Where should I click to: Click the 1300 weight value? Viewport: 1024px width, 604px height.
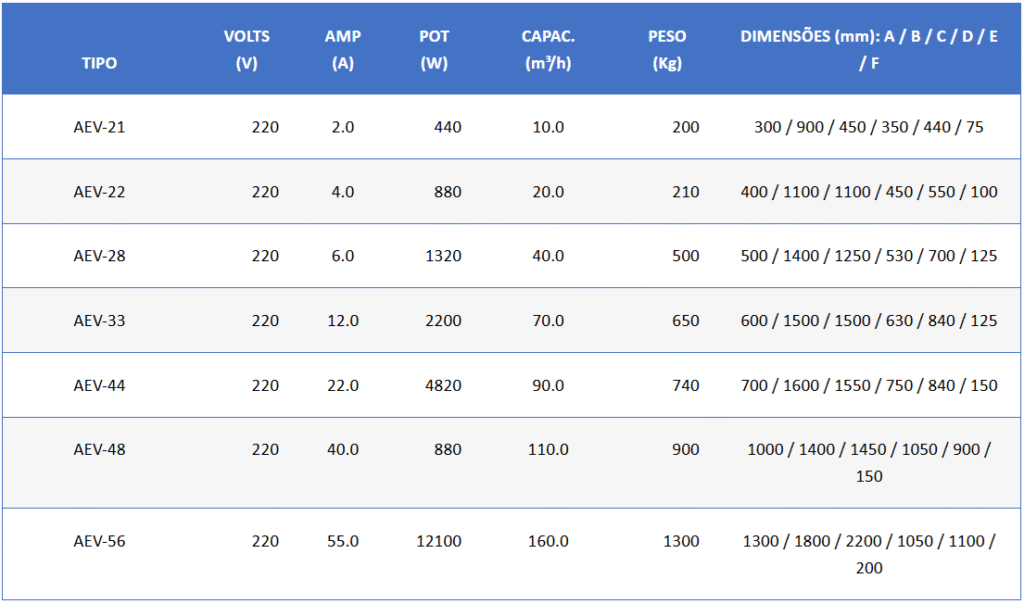(x=681, y=541)
